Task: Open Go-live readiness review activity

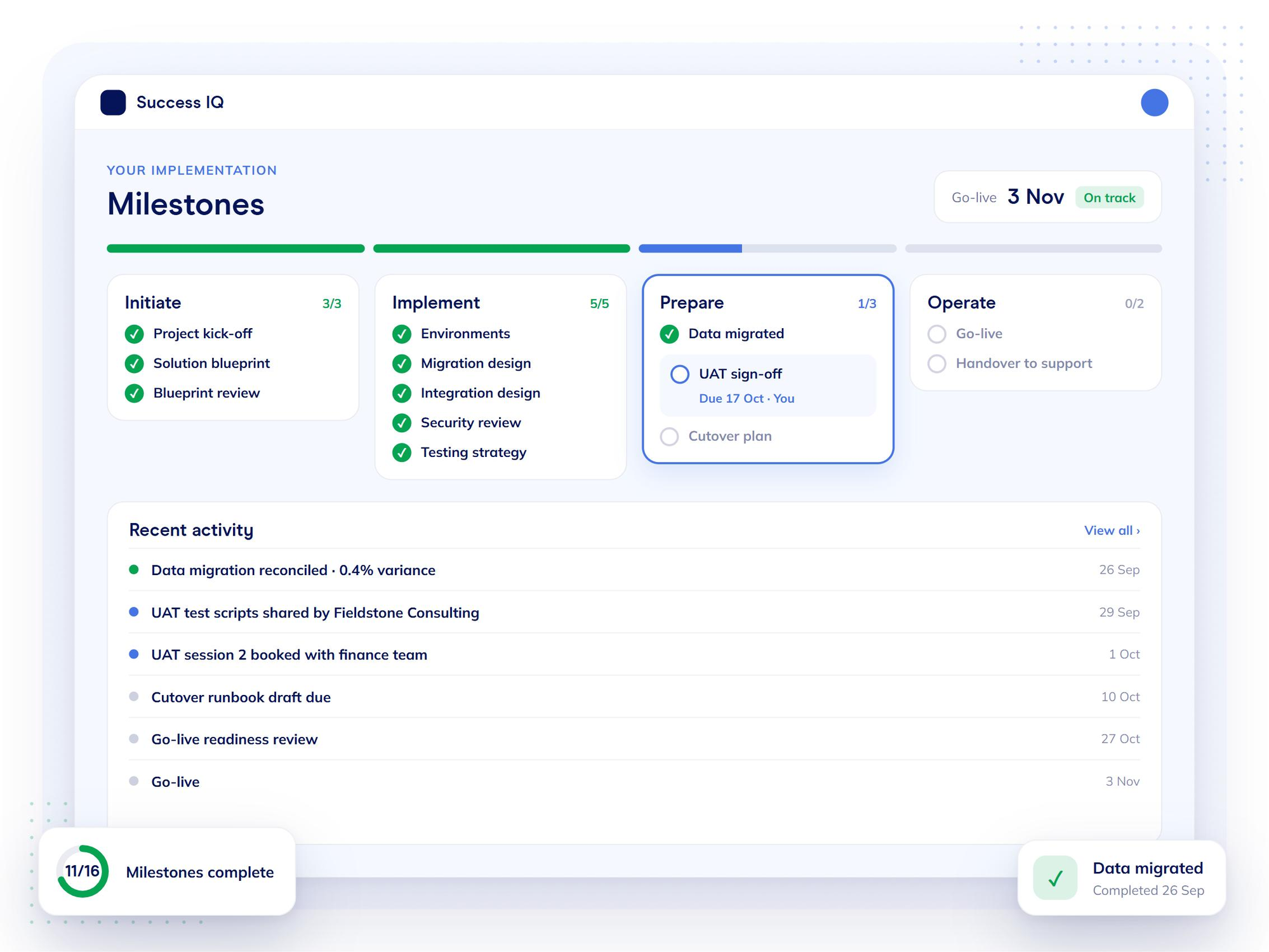Action: [634, 739]
